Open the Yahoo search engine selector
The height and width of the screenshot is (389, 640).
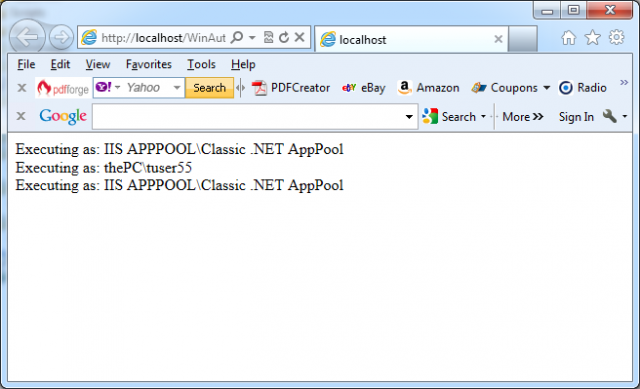click(x=108, y=87)
